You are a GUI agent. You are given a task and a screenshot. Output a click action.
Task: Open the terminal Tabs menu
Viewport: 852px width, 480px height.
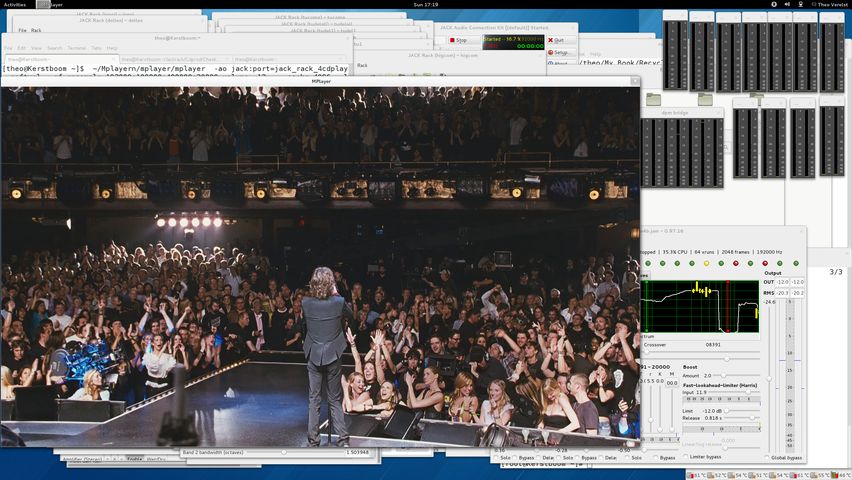click(x=96, y=48)
